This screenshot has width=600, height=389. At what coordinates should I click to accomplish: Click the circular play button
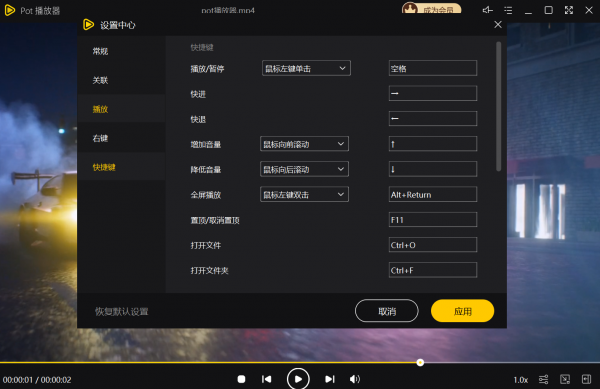point(298,379)
